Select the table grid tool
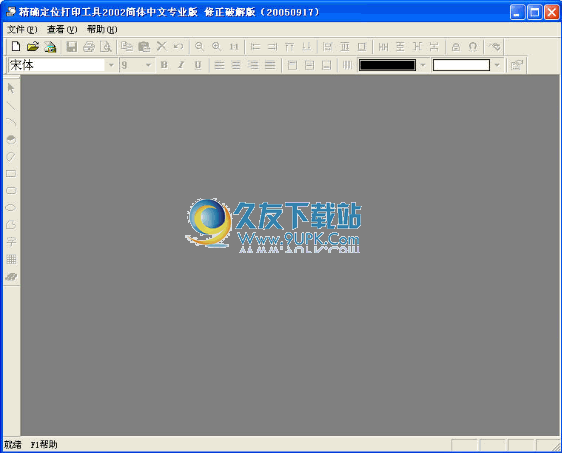Viewport: 562px width, 453px height. [x=11, y=259]
